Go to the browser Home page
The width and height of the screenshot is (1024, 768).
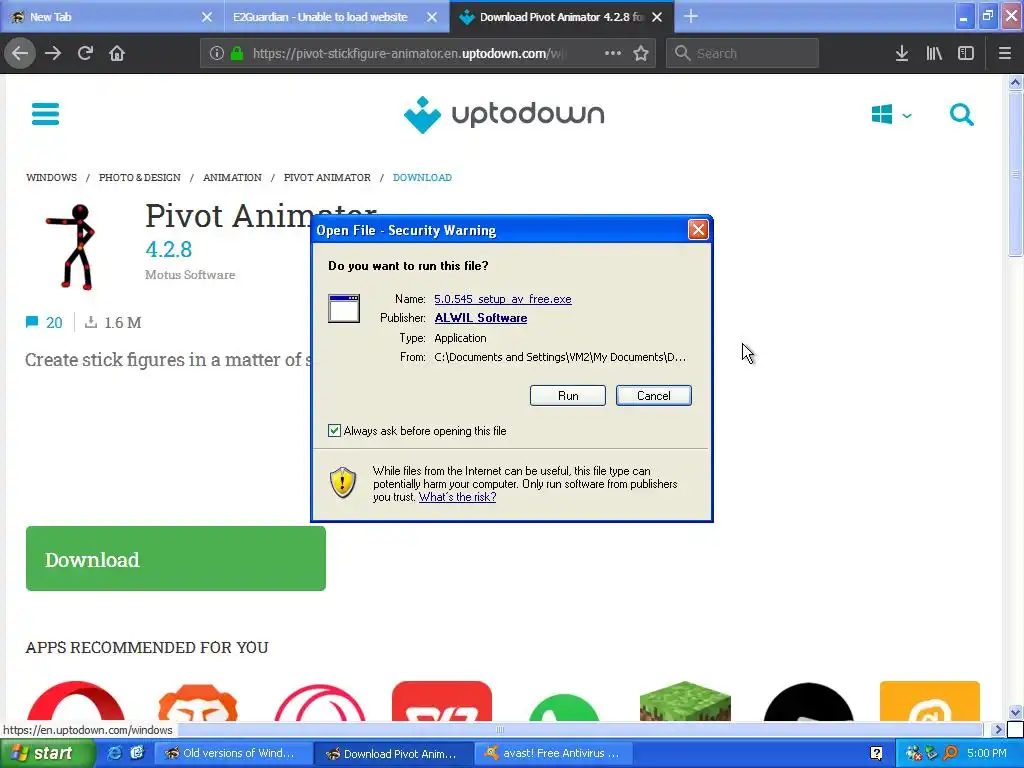(117, 53)
